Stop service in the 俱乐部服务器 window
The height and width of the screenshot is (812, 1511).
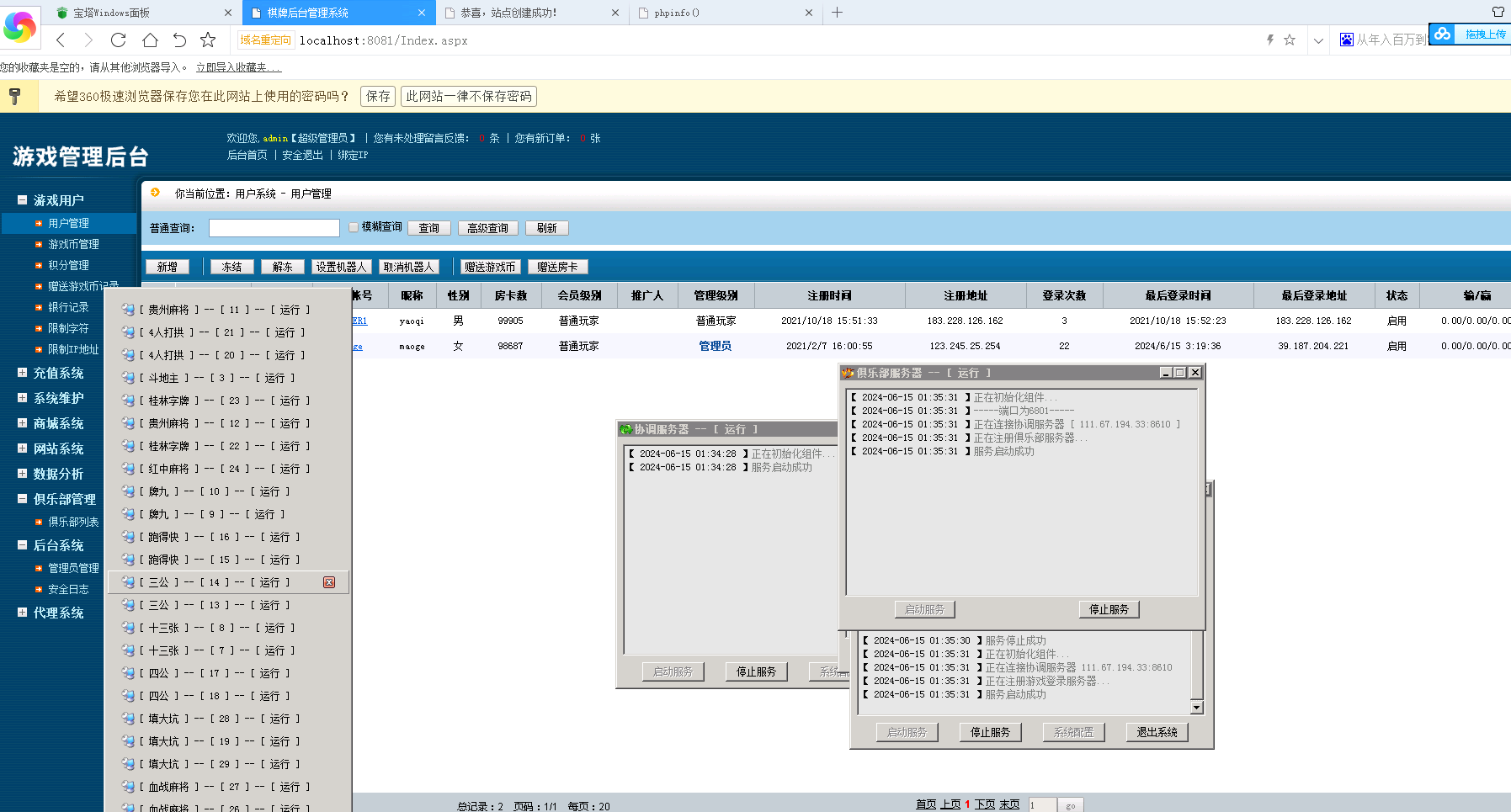click(1109, 609)
